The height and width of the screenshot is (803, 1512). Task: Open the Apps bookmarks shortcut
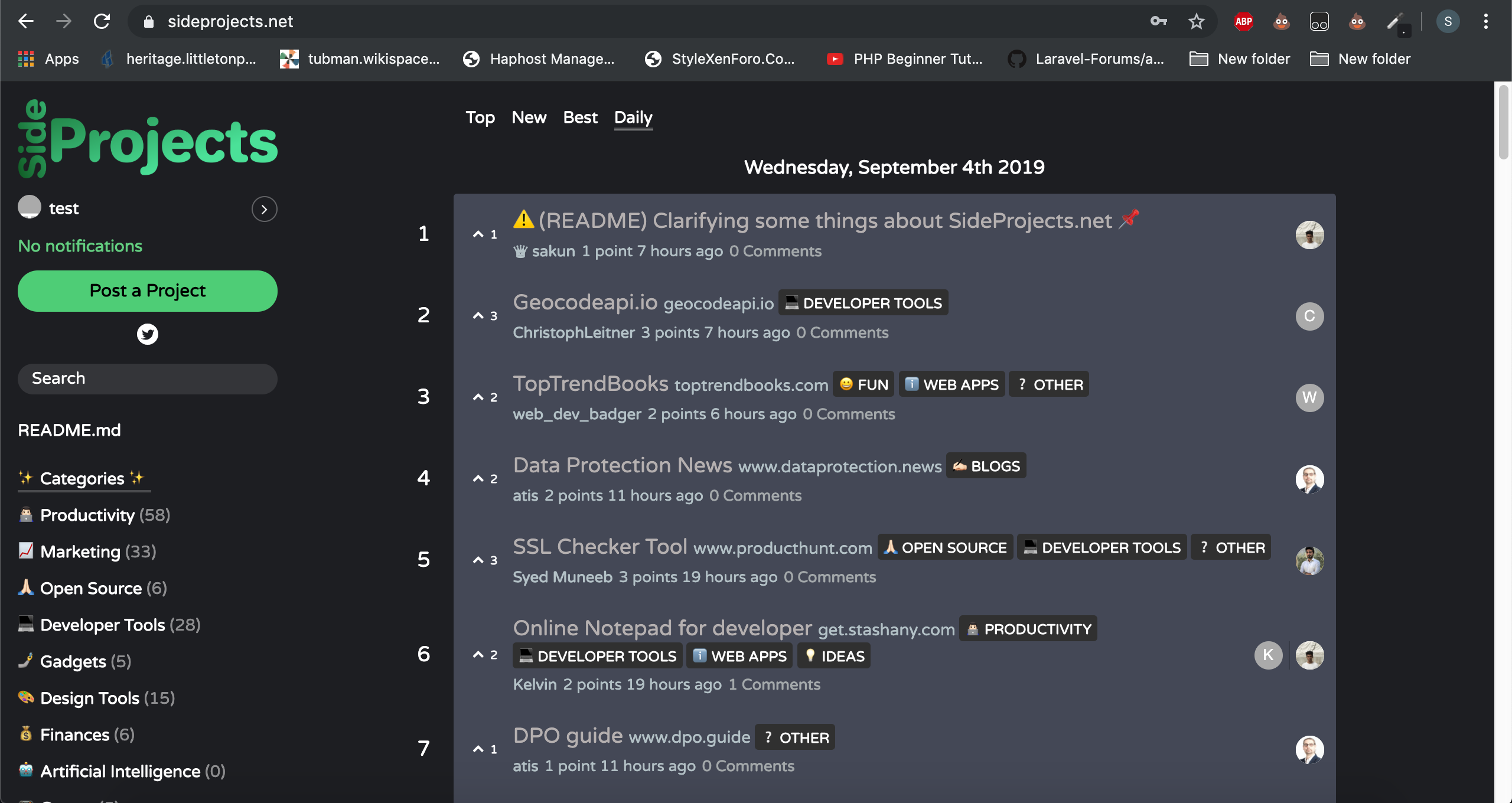click(x=48, y=58)
